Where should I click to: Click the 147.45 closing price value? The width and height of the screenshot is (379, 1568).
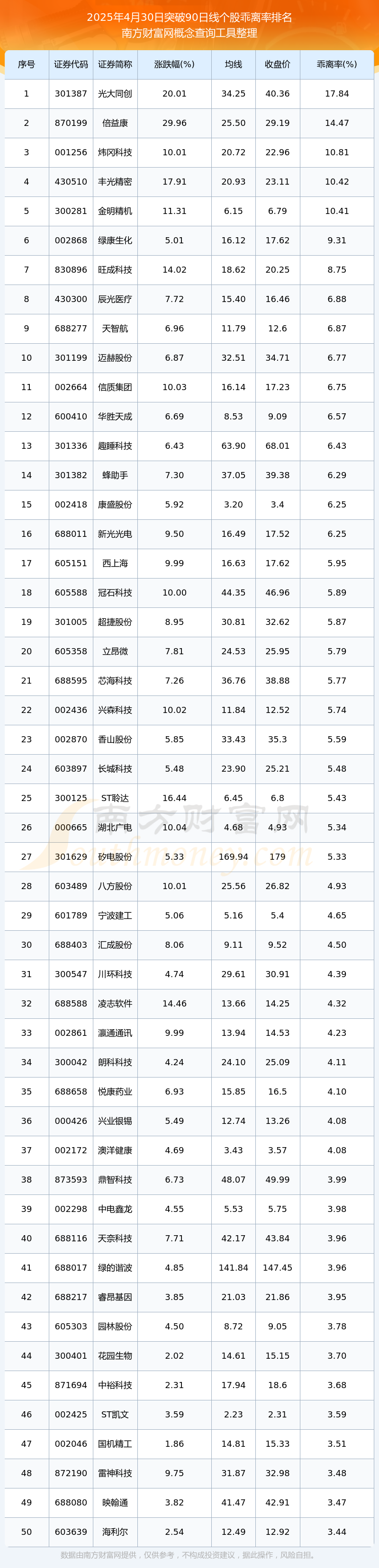[x=277, y=1267]
